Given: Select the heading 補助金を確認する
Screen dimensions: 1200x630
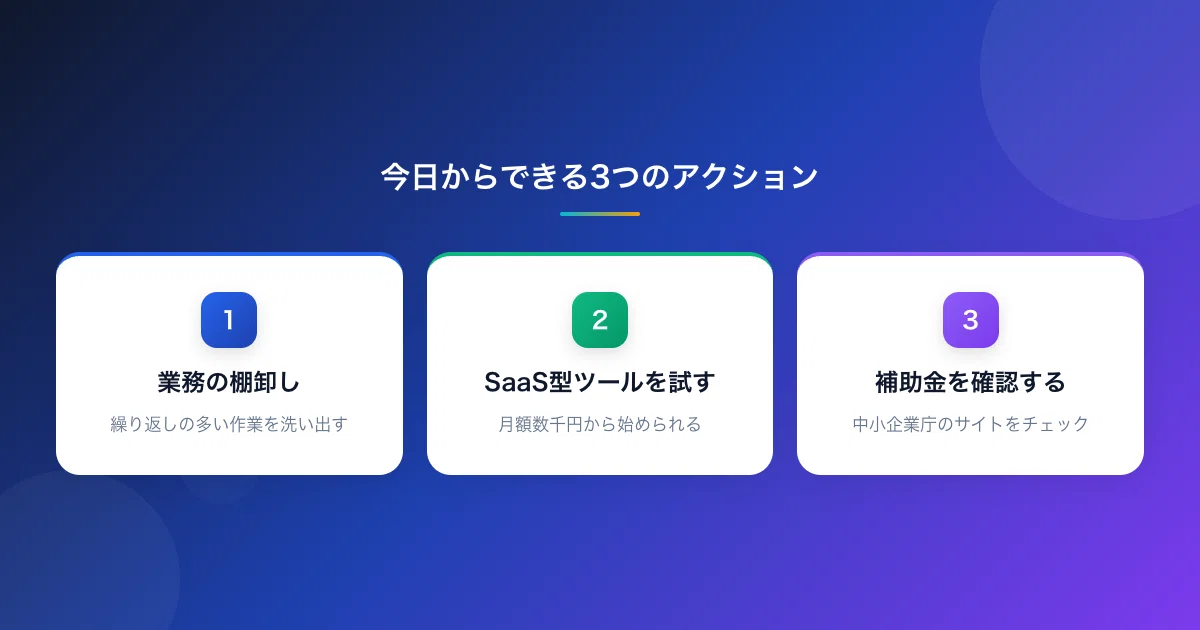Looking at the screenshot, I should click(971, 382).
